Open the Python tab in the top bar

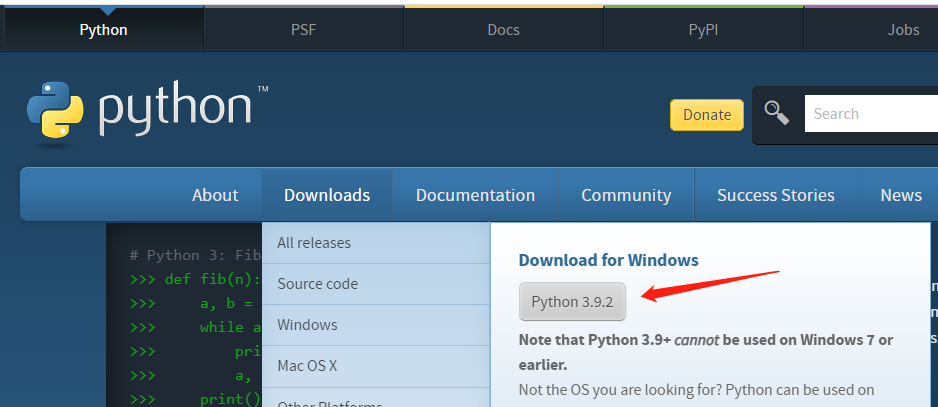coord(103,29)
